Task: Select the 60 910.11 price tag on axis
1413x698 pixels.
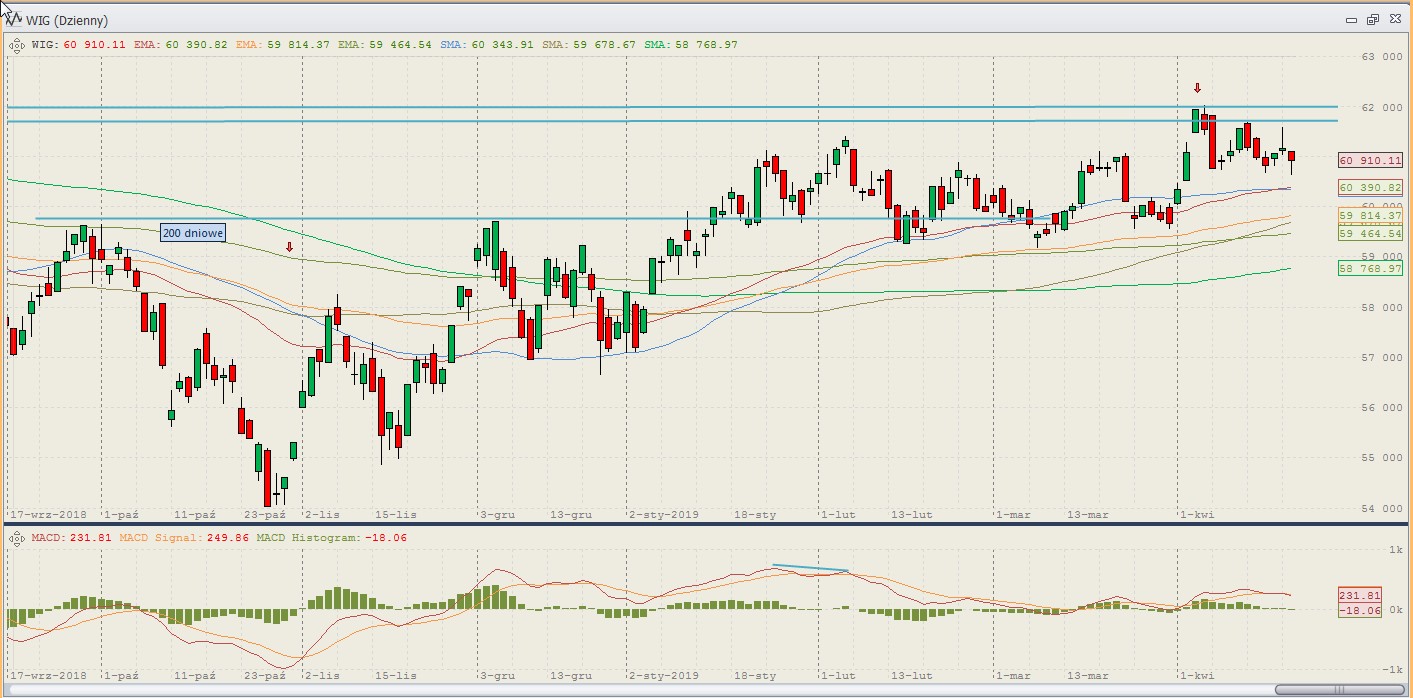Action: [x=1370, y=160]
